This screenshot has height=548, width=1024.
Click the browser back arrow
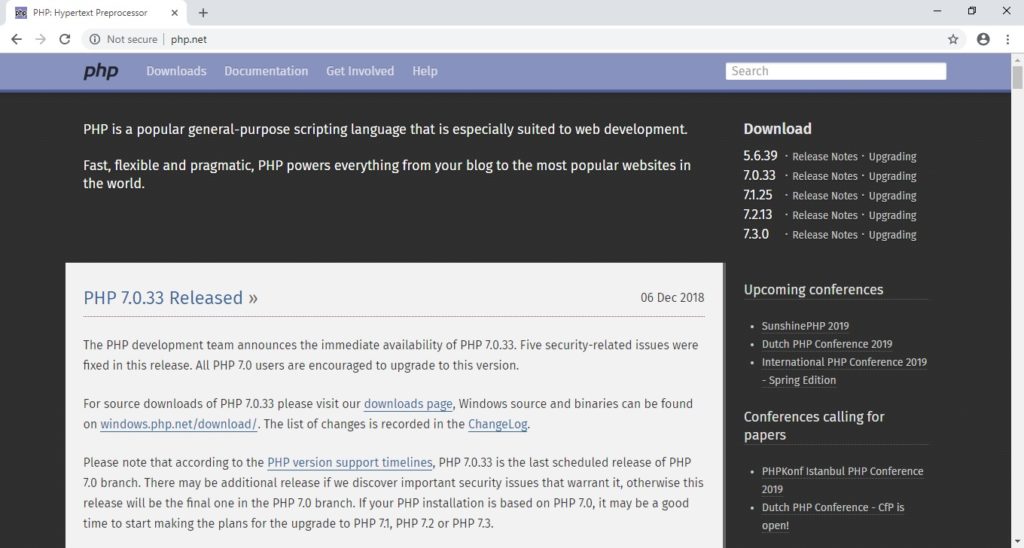tap(16, 39)
